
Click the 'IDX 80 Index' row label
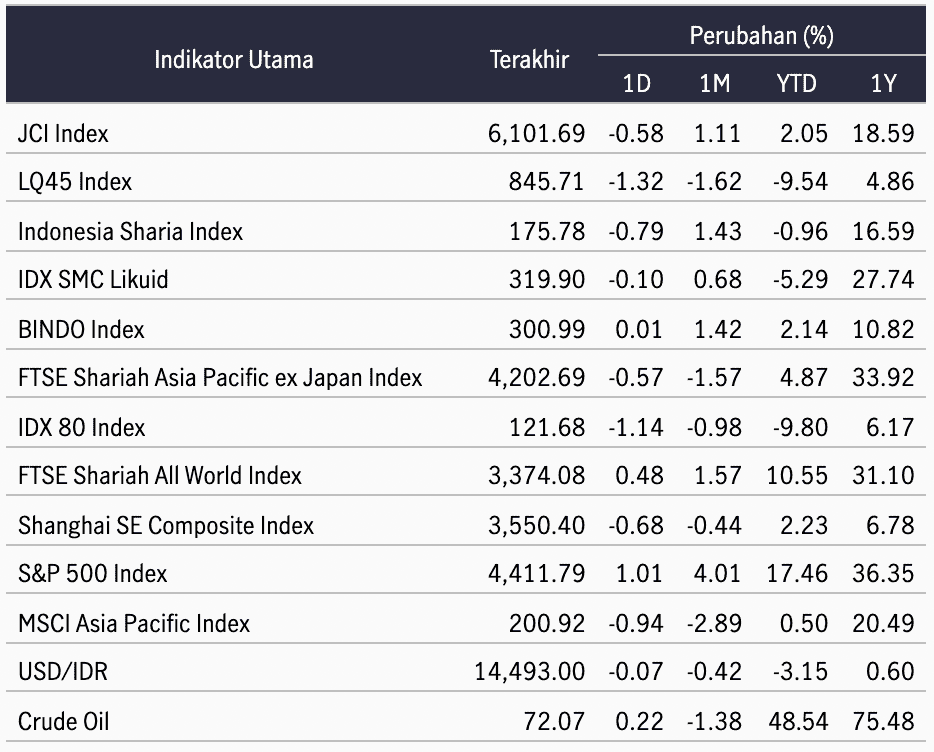coord(82,428)
